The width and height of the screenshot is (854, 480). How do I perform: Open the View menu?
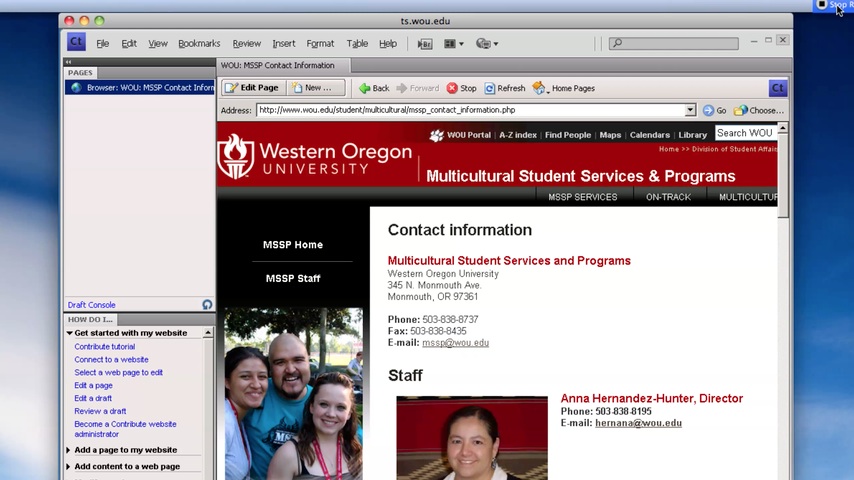tap(158, 44)
